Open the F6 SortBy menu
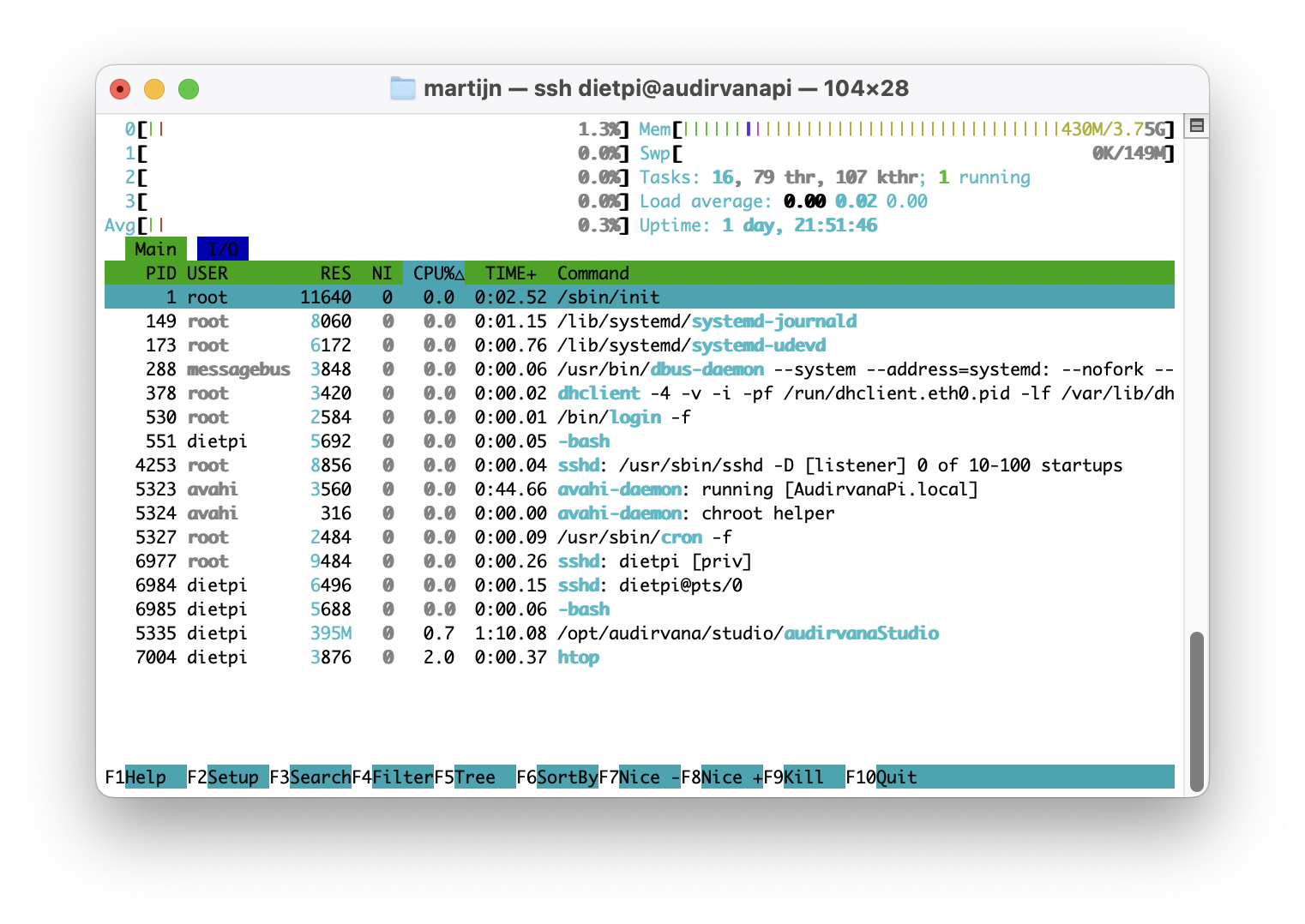Image resolution: width=1305 pixels, height=924 pixels. (557, 777)
